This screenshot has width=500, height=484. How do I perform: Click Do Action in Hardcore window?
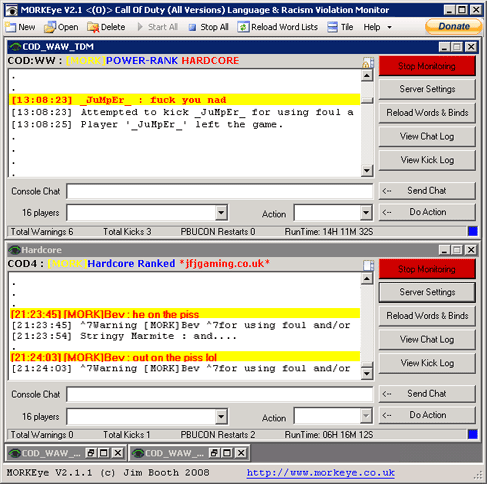[427, 415]
